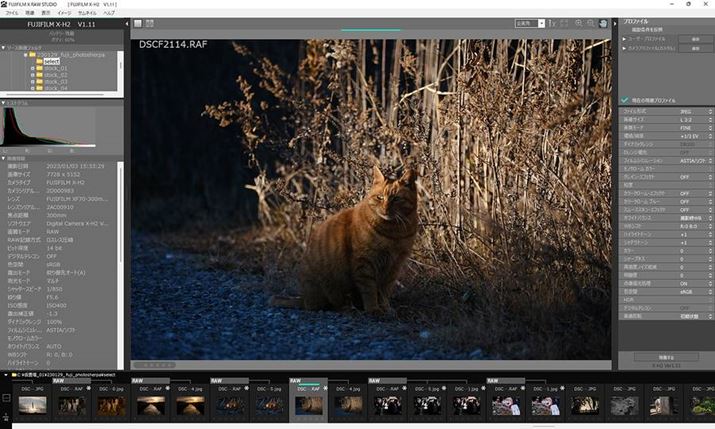Adjust the push/pull +1/3 EV setting
This screenshot has height=429, width=715.
pyautogui.click(x=666, y=136)
